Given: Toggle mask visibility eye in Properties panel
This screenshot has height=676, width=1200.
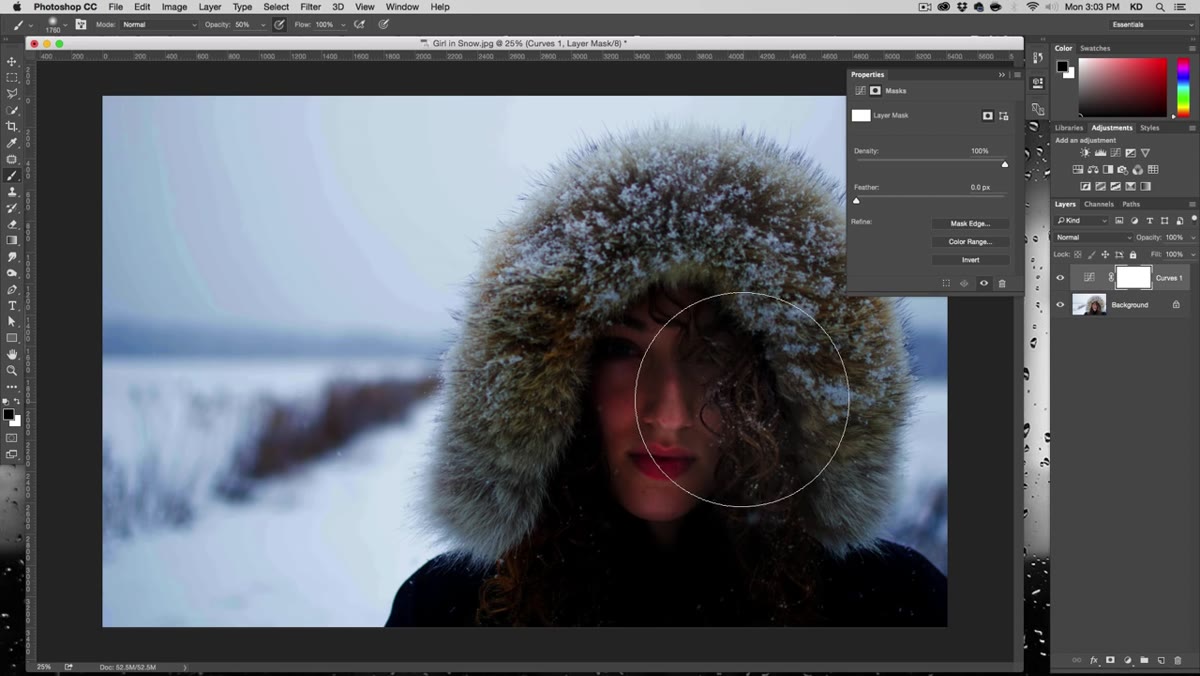Looking at the screenshot, I should [x=983, y=284].
